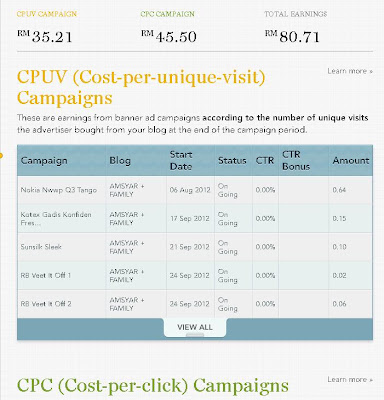Click the Start Date column header
This screenshot has height=400, width=384.
coord(181,160)
